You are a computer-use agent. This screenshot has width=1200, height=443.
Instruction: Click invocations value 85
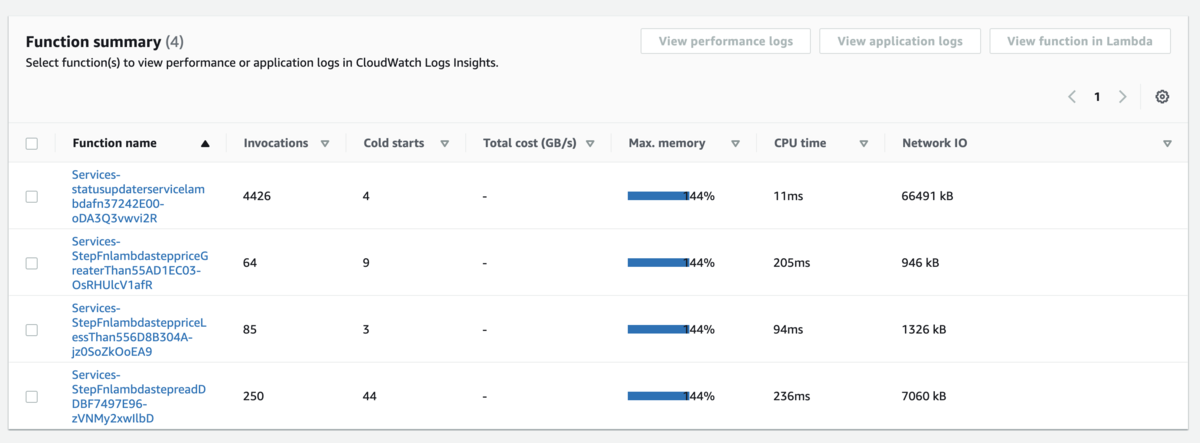[x=250, y=330]
